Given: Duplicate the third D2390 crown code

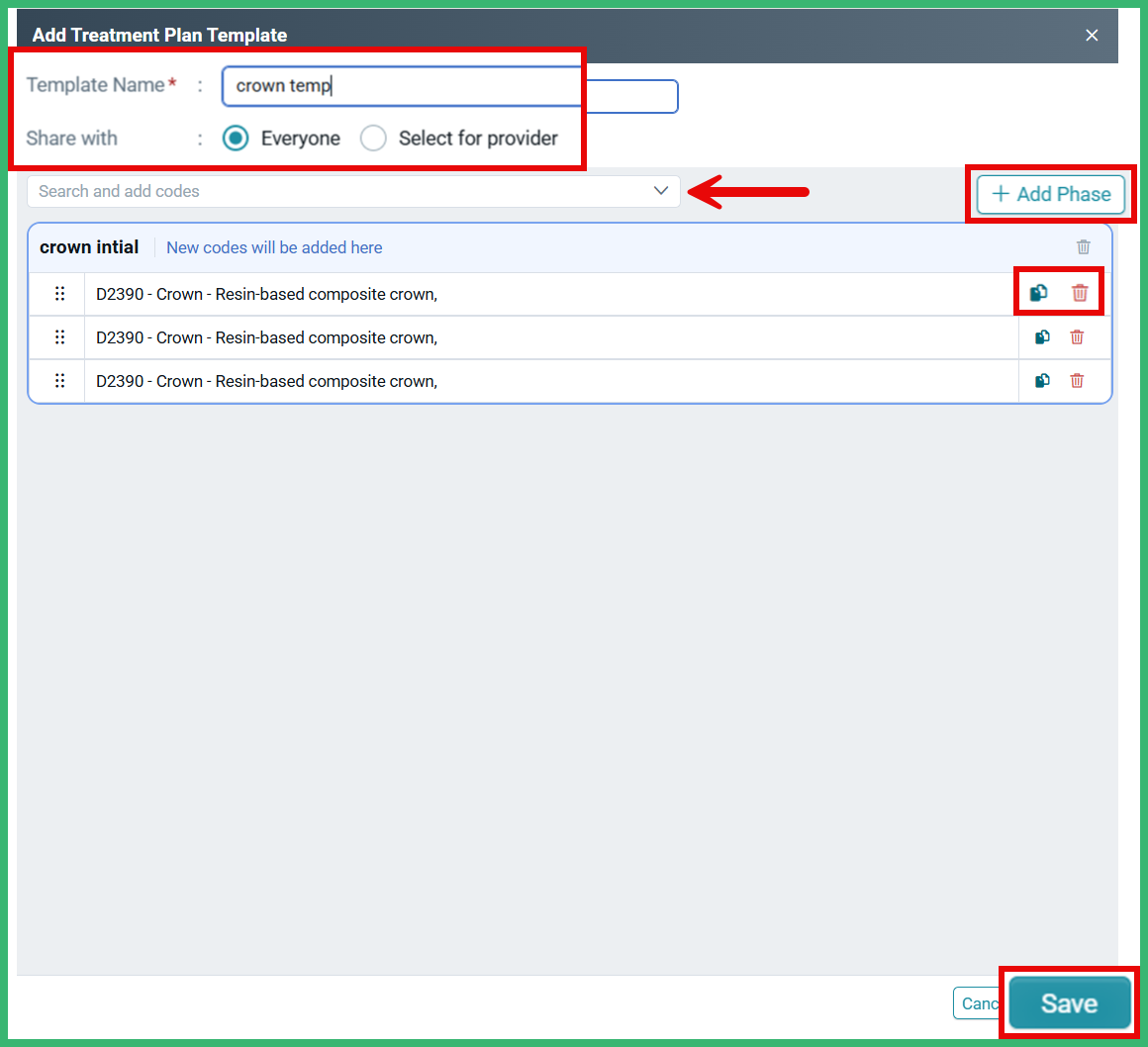Looking at the screenshot, I should (x=1041, y=380).
